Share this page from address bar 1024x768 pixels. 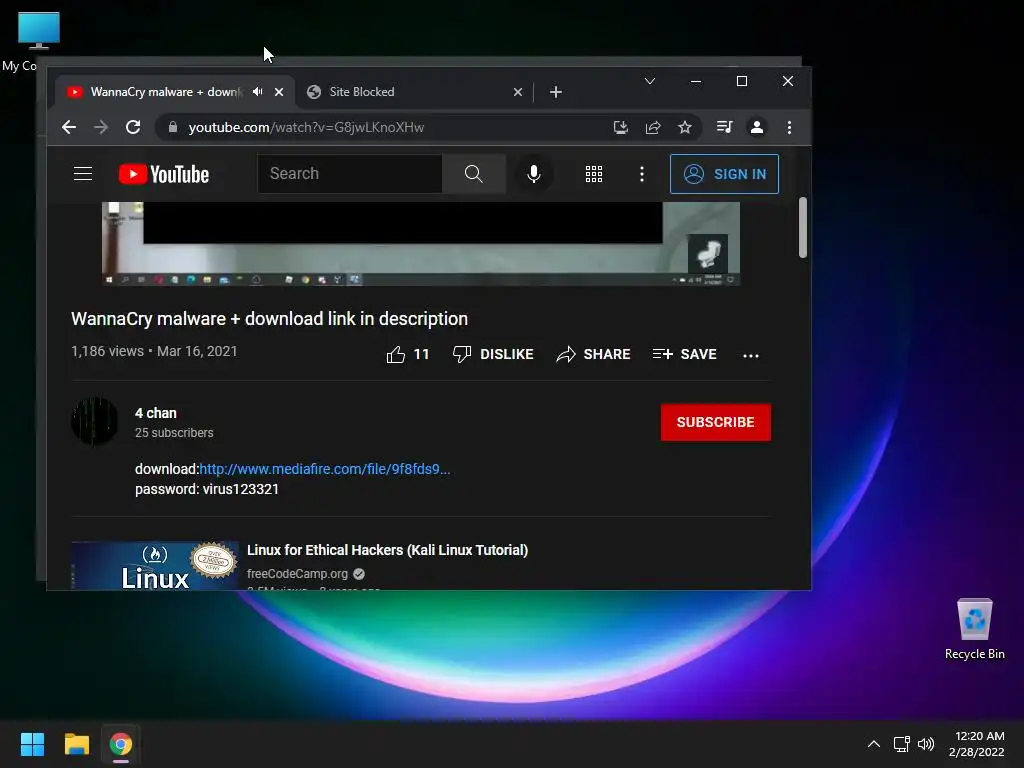(x=653, y=127)
